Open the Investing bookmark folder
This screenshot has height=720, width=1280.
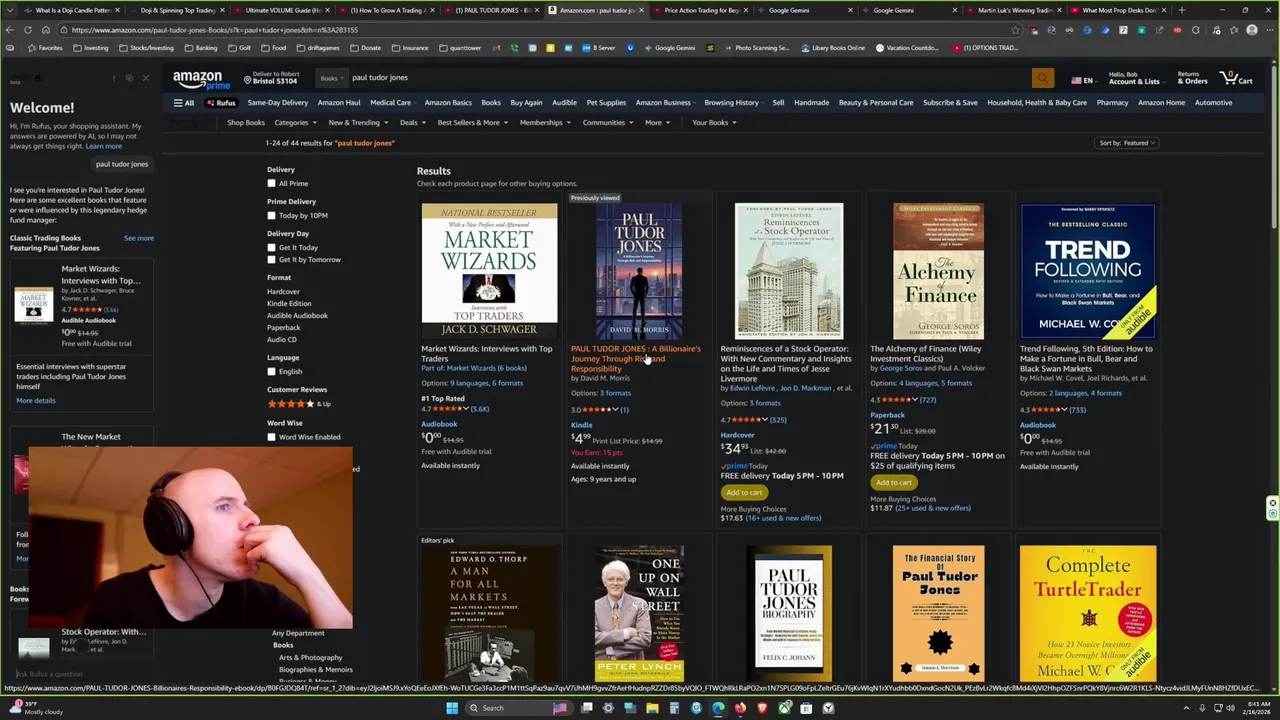pyautogui.click(x=90, y=48)
